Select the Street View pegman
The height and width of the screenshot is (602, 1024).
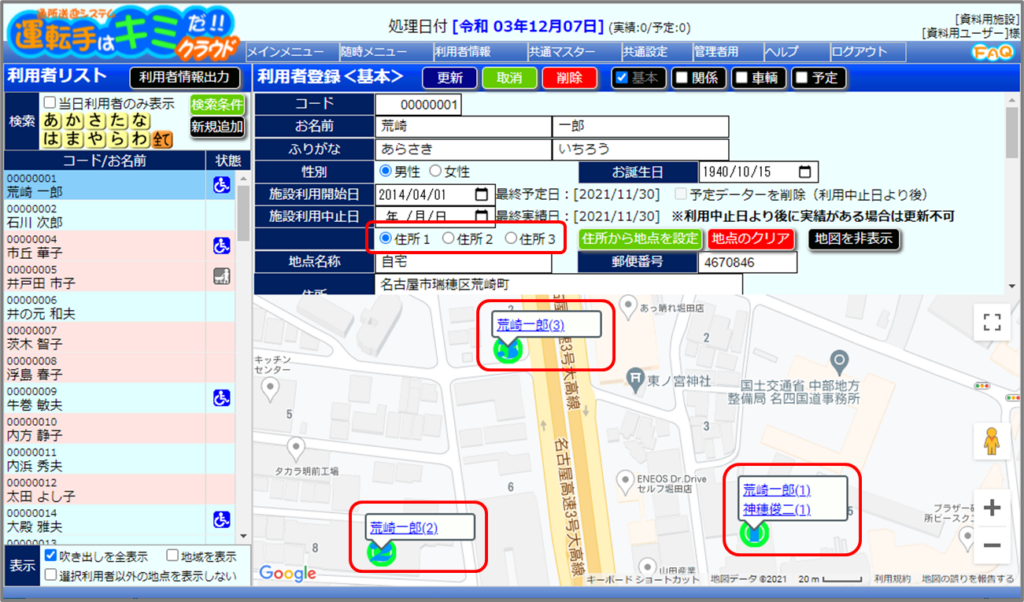991,441
